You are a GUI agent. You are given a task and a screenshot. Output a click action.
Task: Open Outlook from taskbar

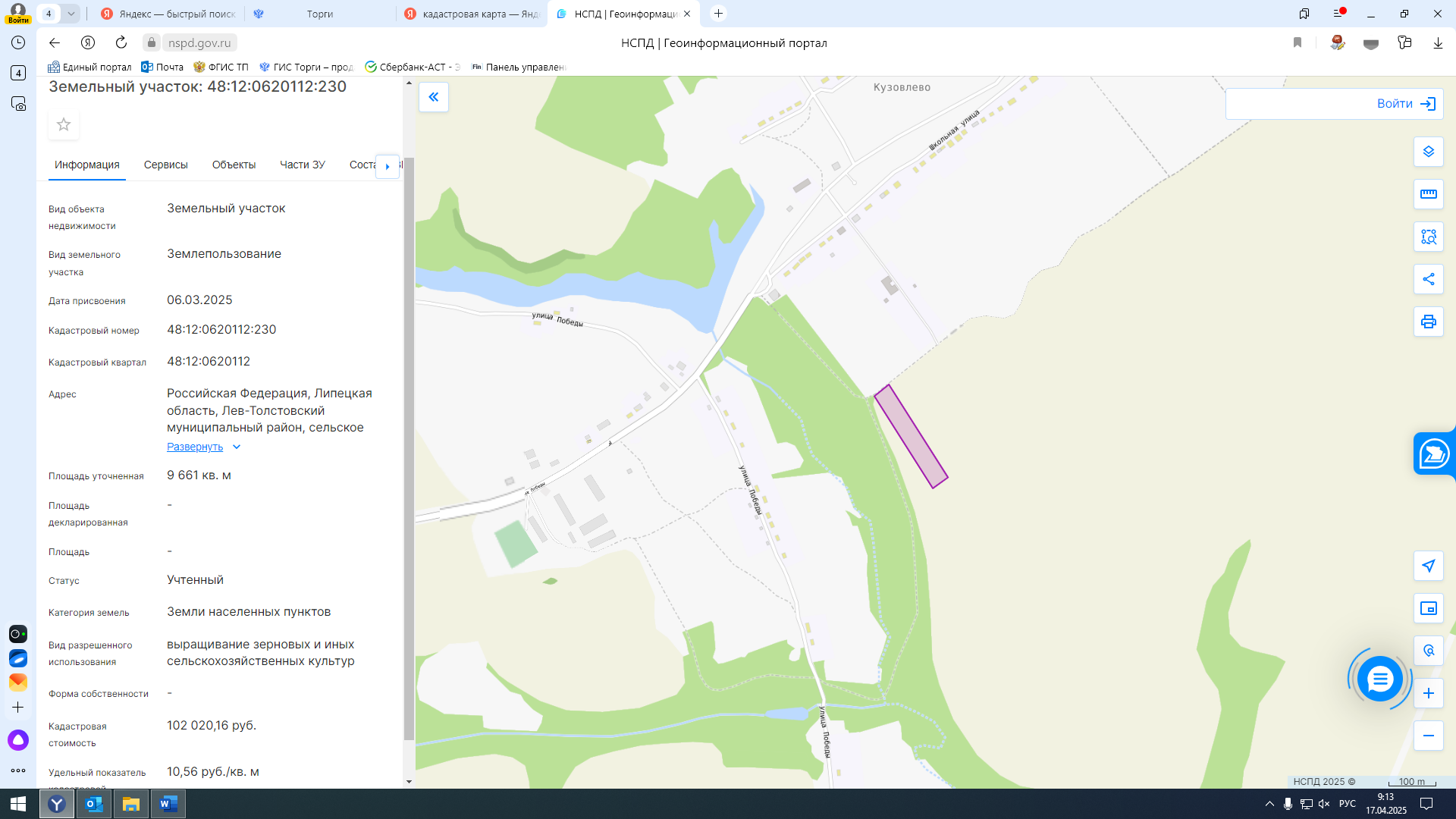94,804
